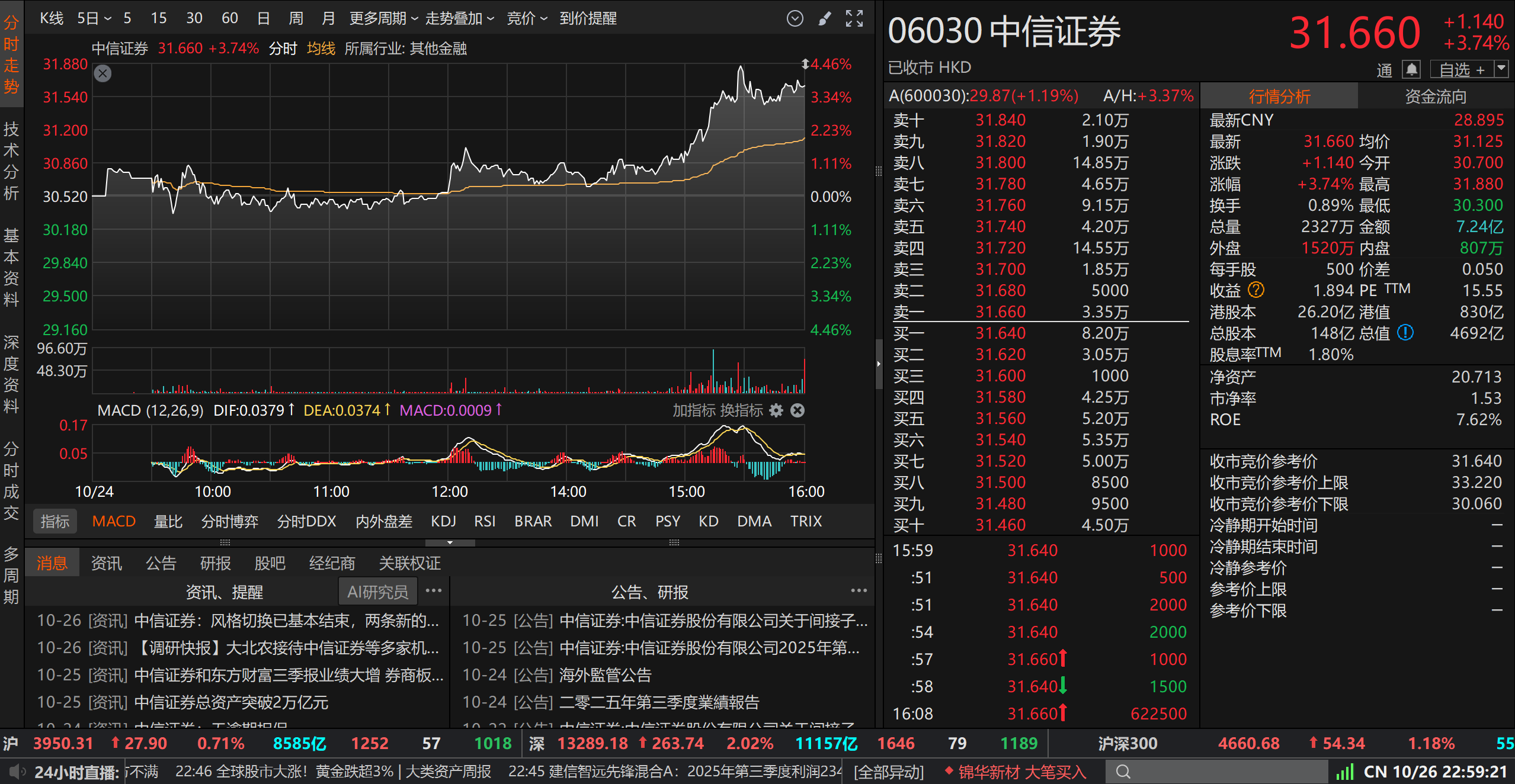Click the circled down-arrow icon above the chart
Image resolution: width=1515 pixels, height=784 pixels.
coord(795,18)
